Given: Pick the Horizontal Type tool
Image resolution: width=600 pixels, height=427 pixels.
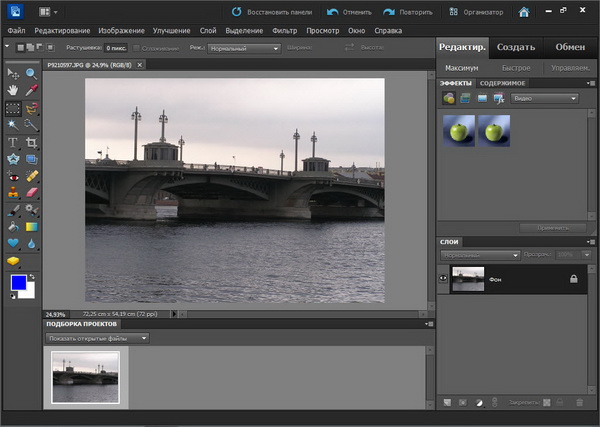Looking at the screenshot, I should (x=13, y=142).
